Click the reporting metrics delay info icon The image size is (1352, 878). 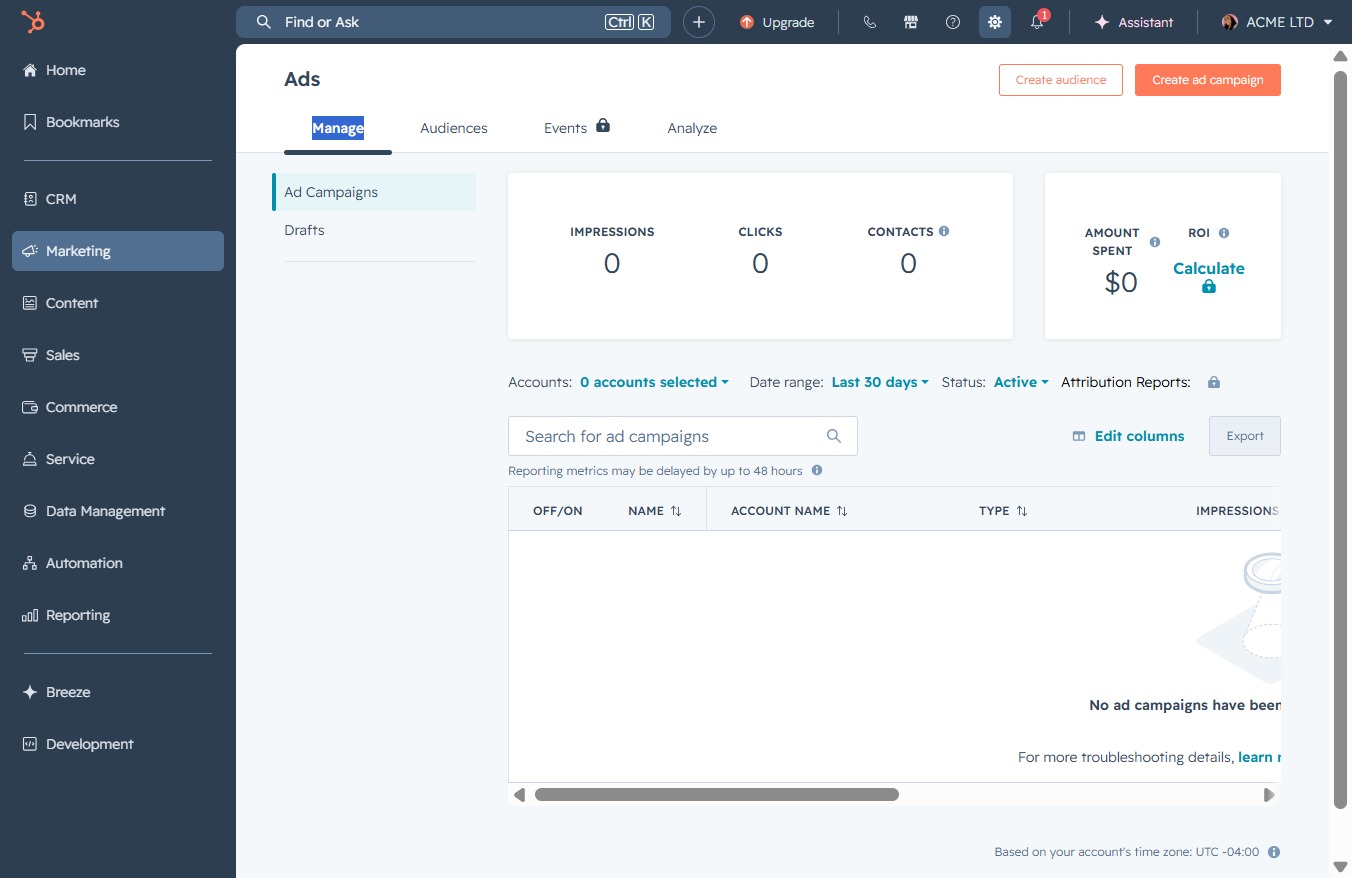(x=817, y=470)
